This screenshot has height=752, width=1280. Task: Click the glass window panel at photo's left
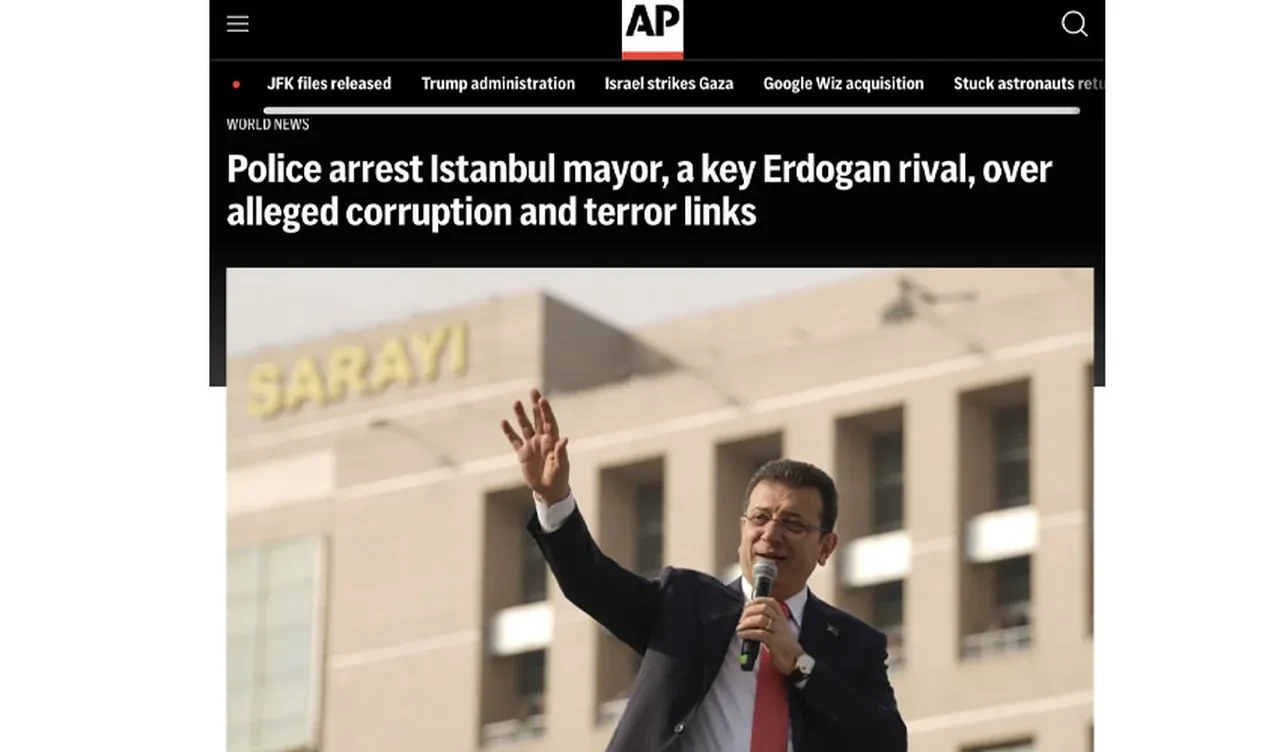[x=276, y=643]
